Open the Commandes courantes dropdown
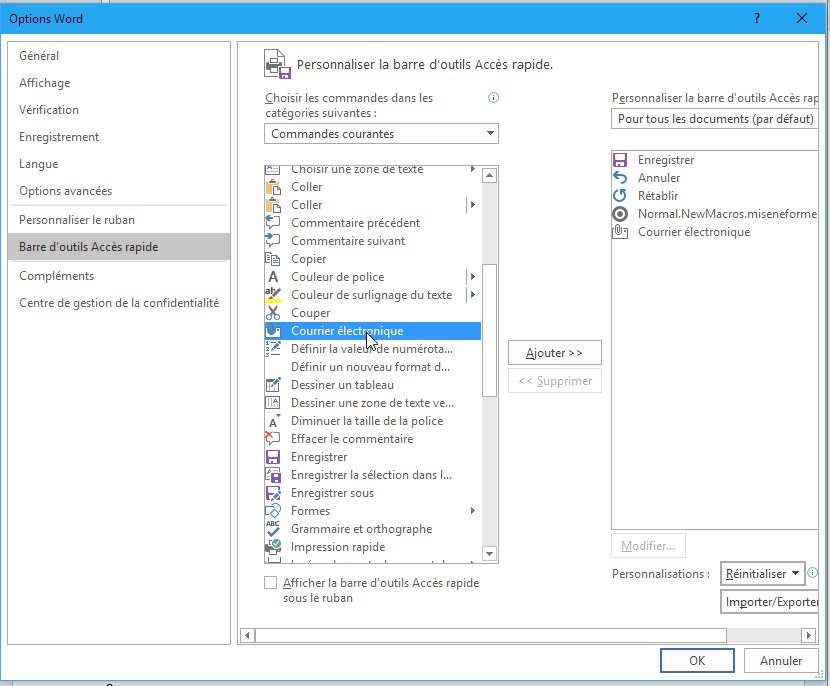 [381, 134]
